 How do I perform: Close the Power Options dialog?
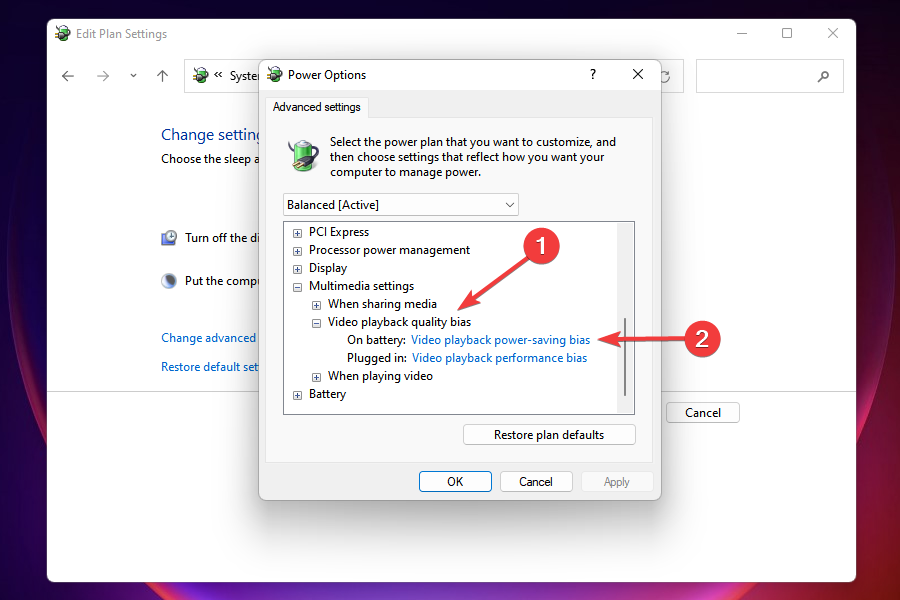638,75
